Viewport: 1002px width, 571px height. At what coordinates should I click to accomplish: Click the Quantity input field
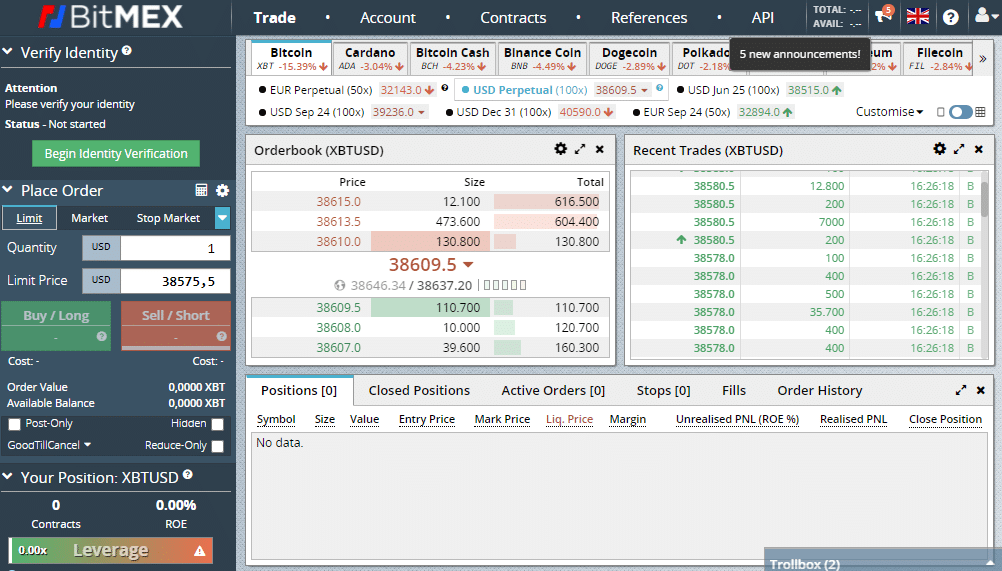point(176,248)
